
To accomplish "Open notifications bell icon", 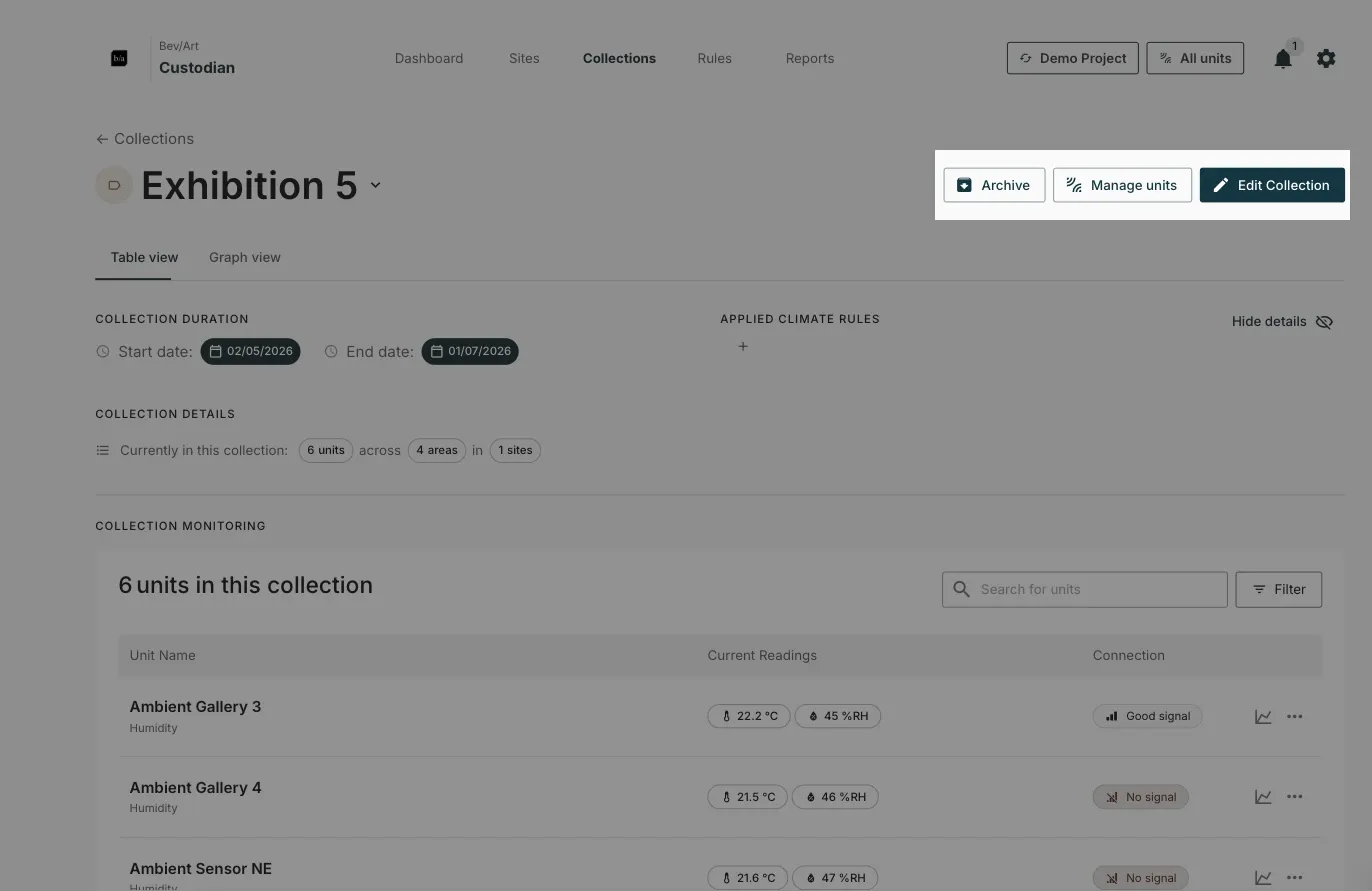I will [x=1283, y=59].
